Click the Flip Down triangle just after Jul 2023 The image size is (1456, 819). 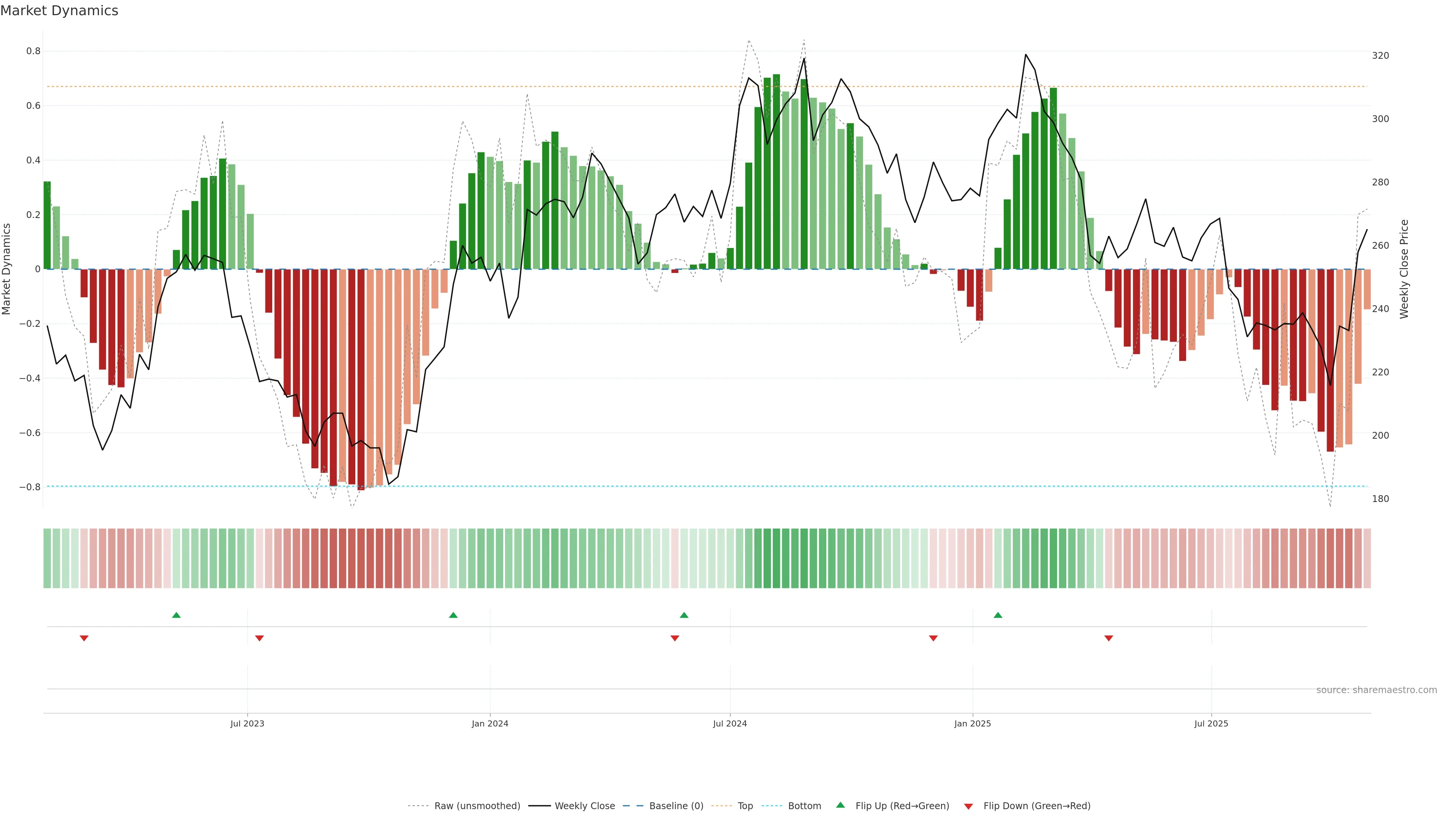(259, 638)
